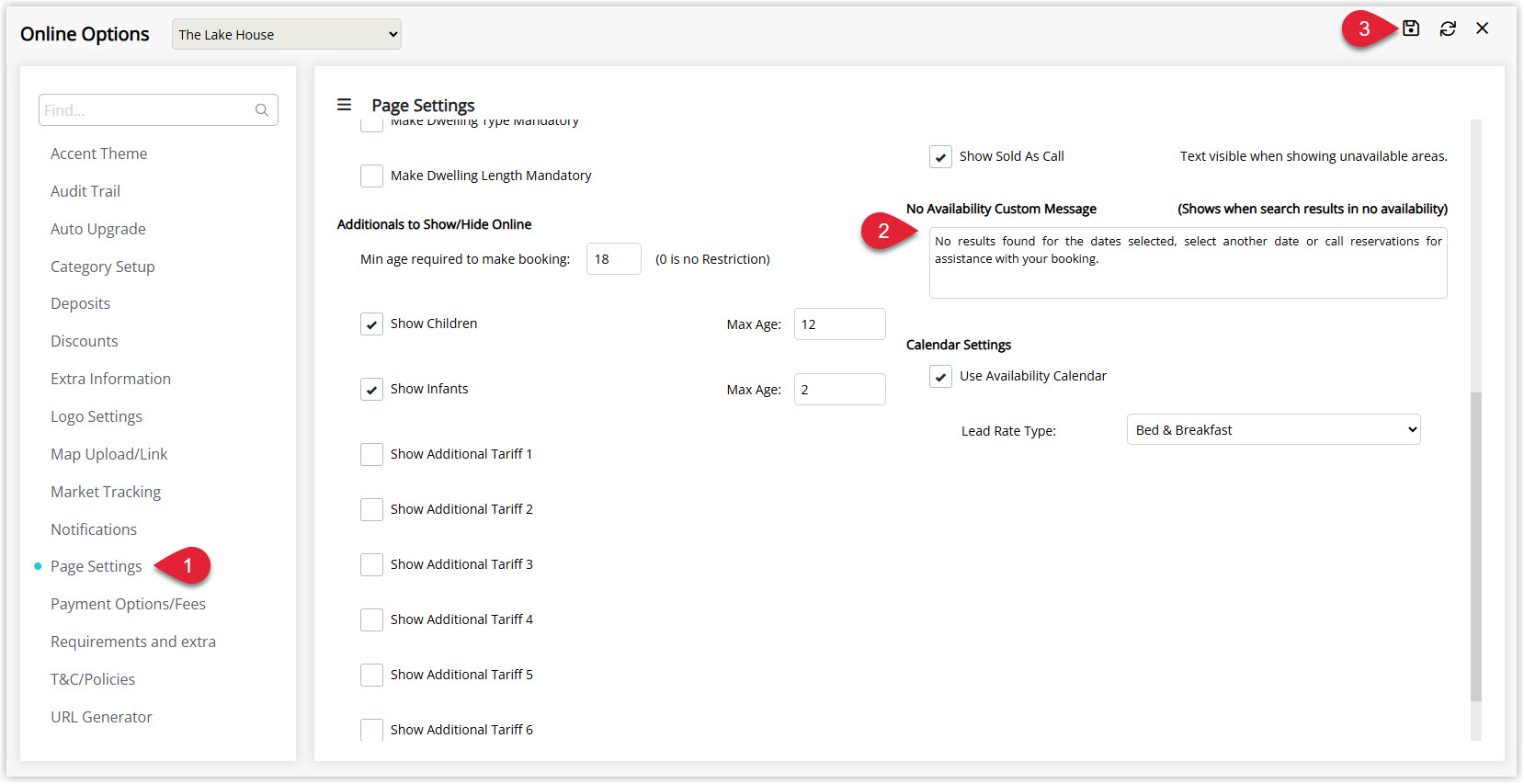Click the No Availability Custom Message textbox
The height and width of the screenshot is (784, 1524).
[1188, 263]
